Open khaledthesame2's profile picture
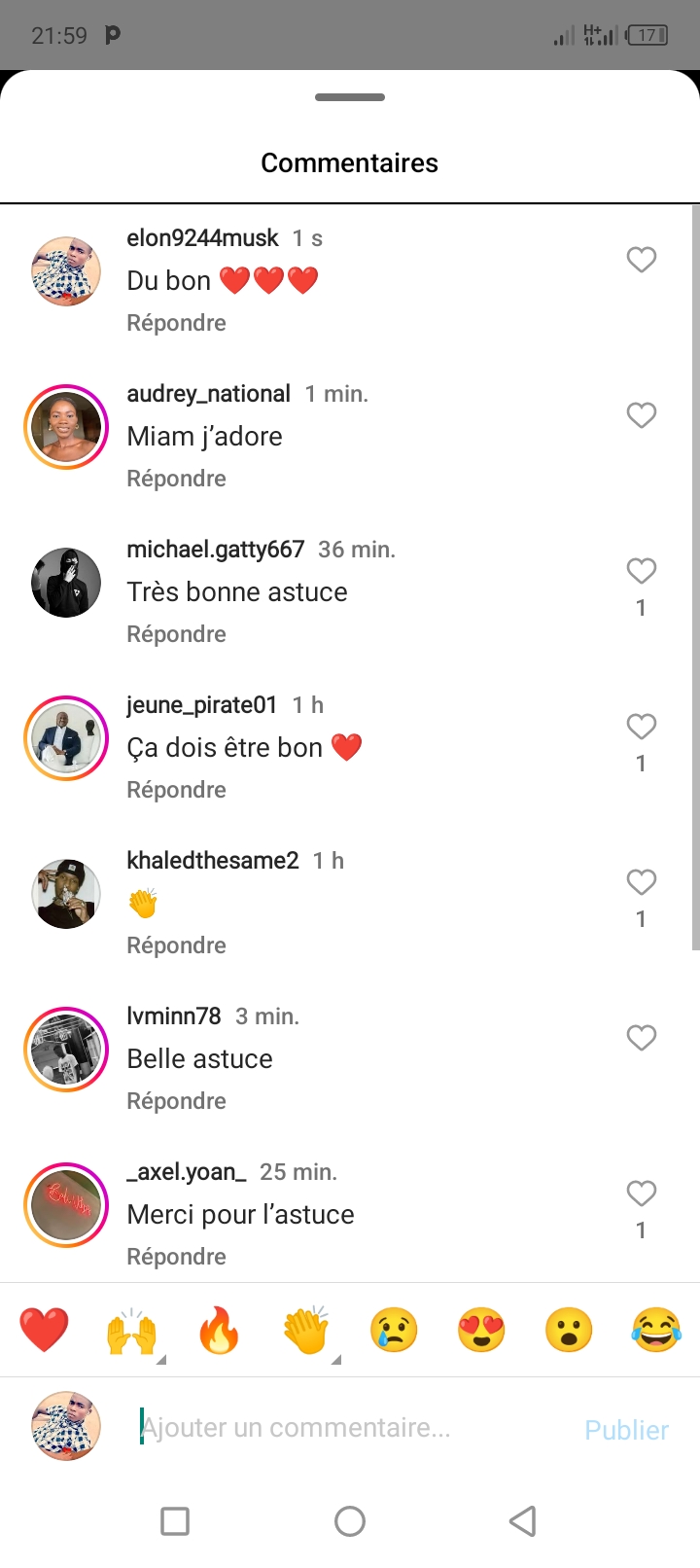The height and width of the screenshot is (1568, 700). 66,894
